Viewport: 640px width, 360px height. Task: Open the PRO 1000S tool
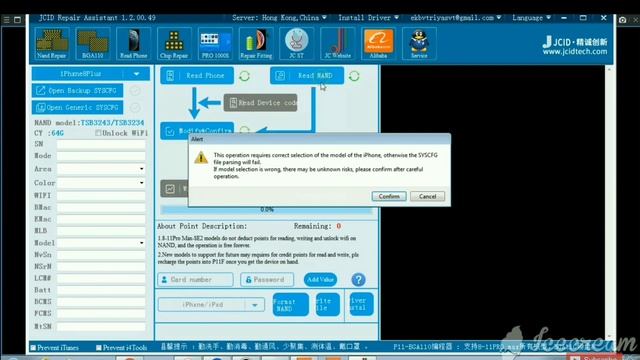tap(215, 44)
